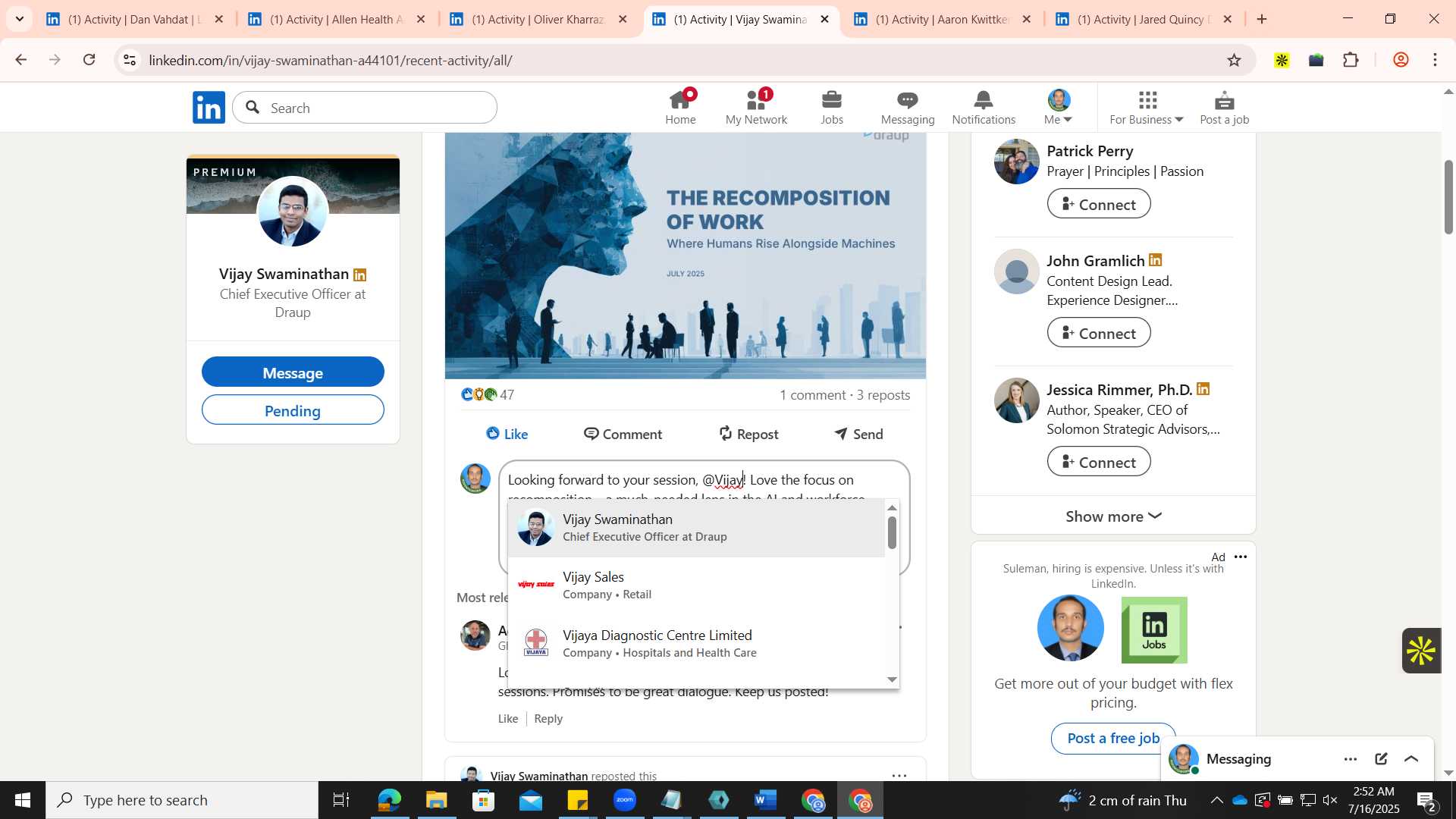Compose new message icon in Messaging

pyautogui.click(x=1381, y=759)
